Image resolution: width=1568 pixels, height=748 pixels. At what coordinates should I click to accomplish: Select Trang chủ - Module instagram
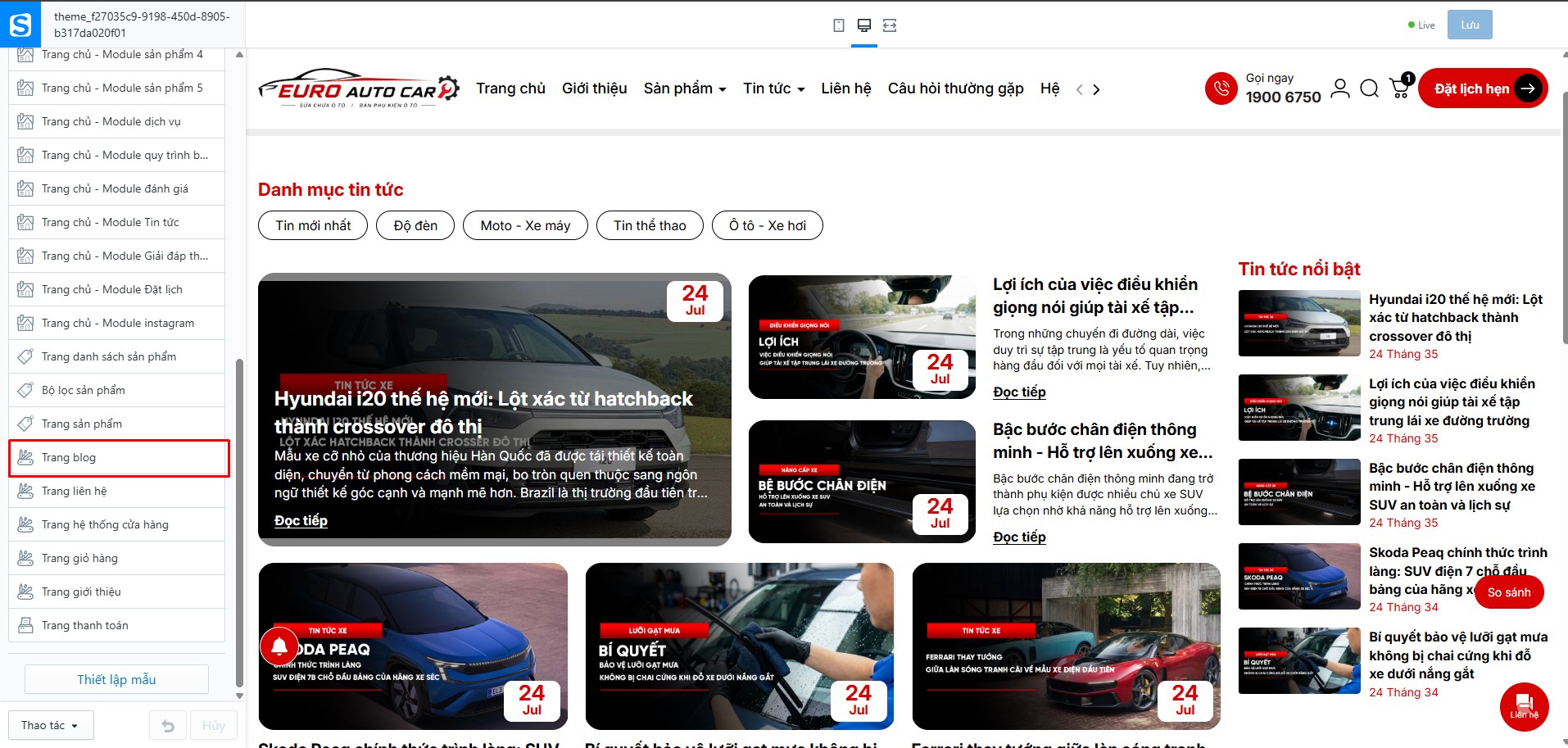117,323
